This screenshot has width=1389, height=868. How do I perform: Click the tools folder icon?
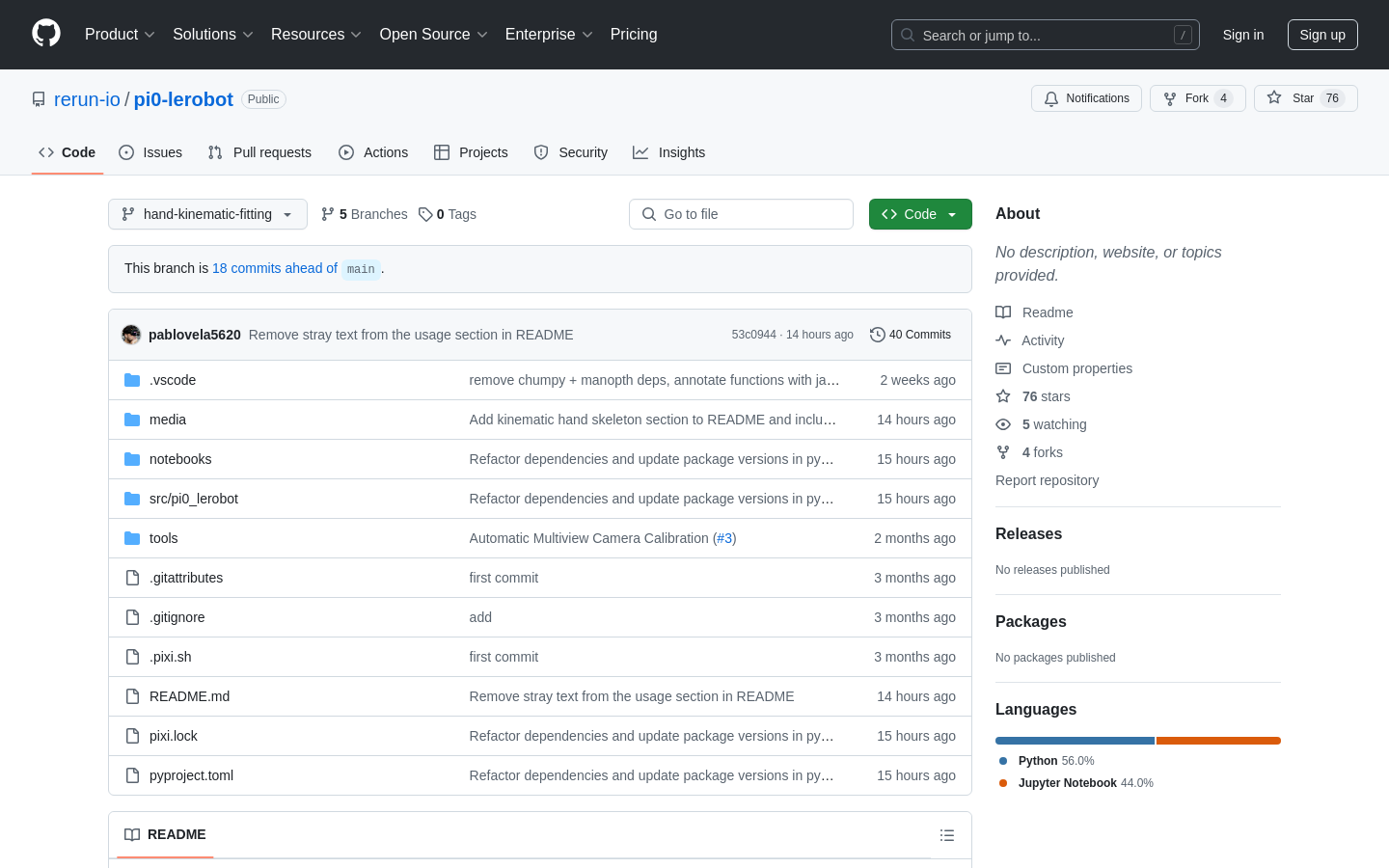coord(132,538)
